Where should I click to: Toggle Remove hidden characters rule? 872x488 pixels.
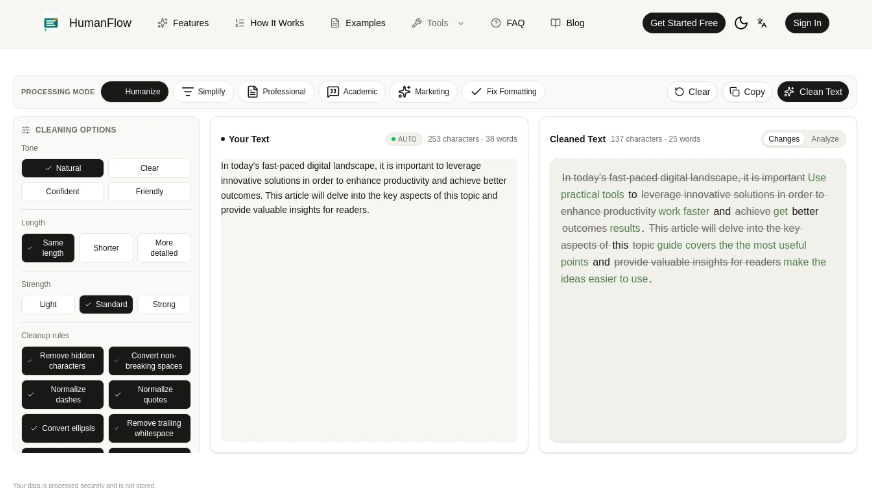point(63,361)
